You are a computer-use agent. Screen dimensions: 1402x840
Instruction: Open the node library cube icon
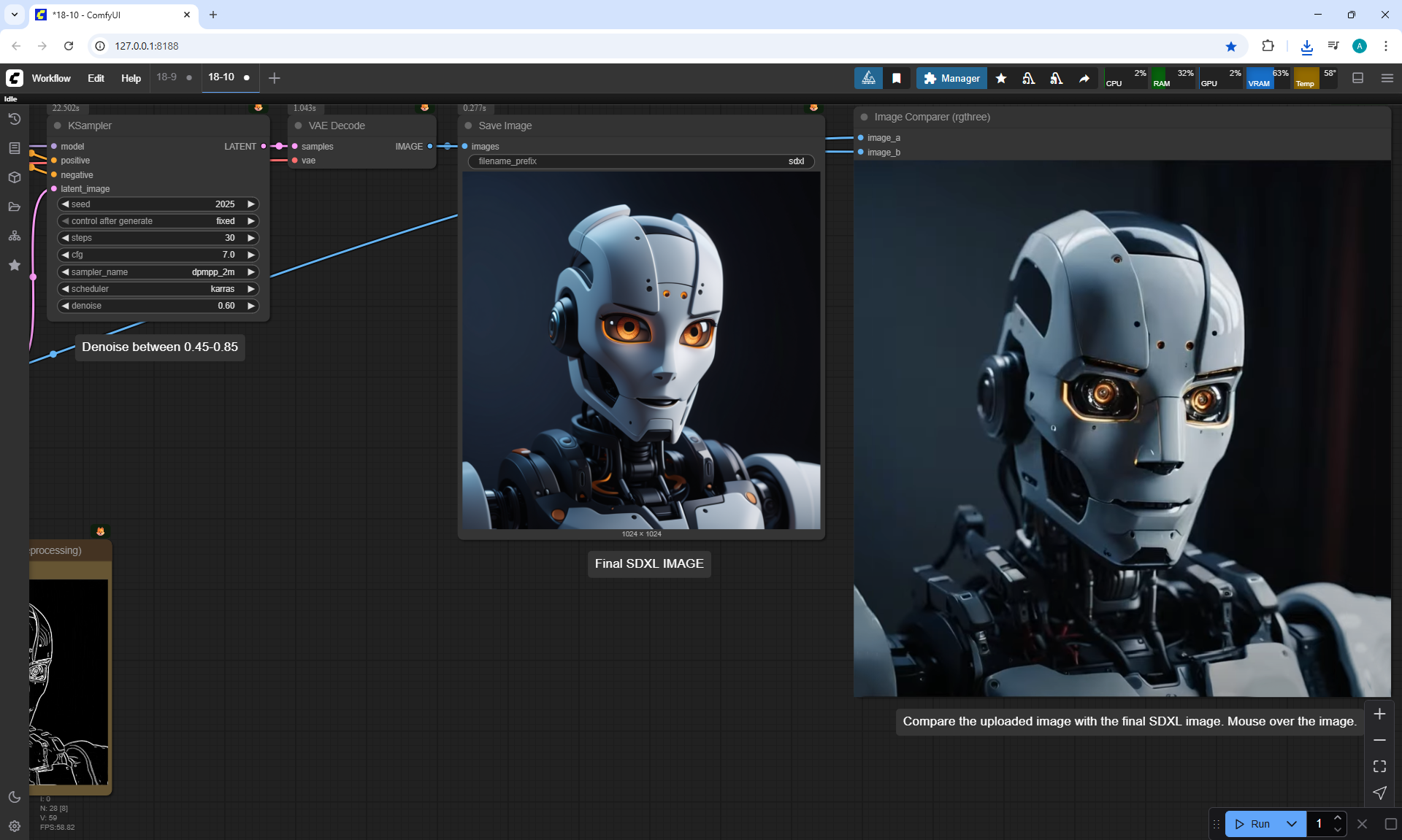tap(14, 177)
